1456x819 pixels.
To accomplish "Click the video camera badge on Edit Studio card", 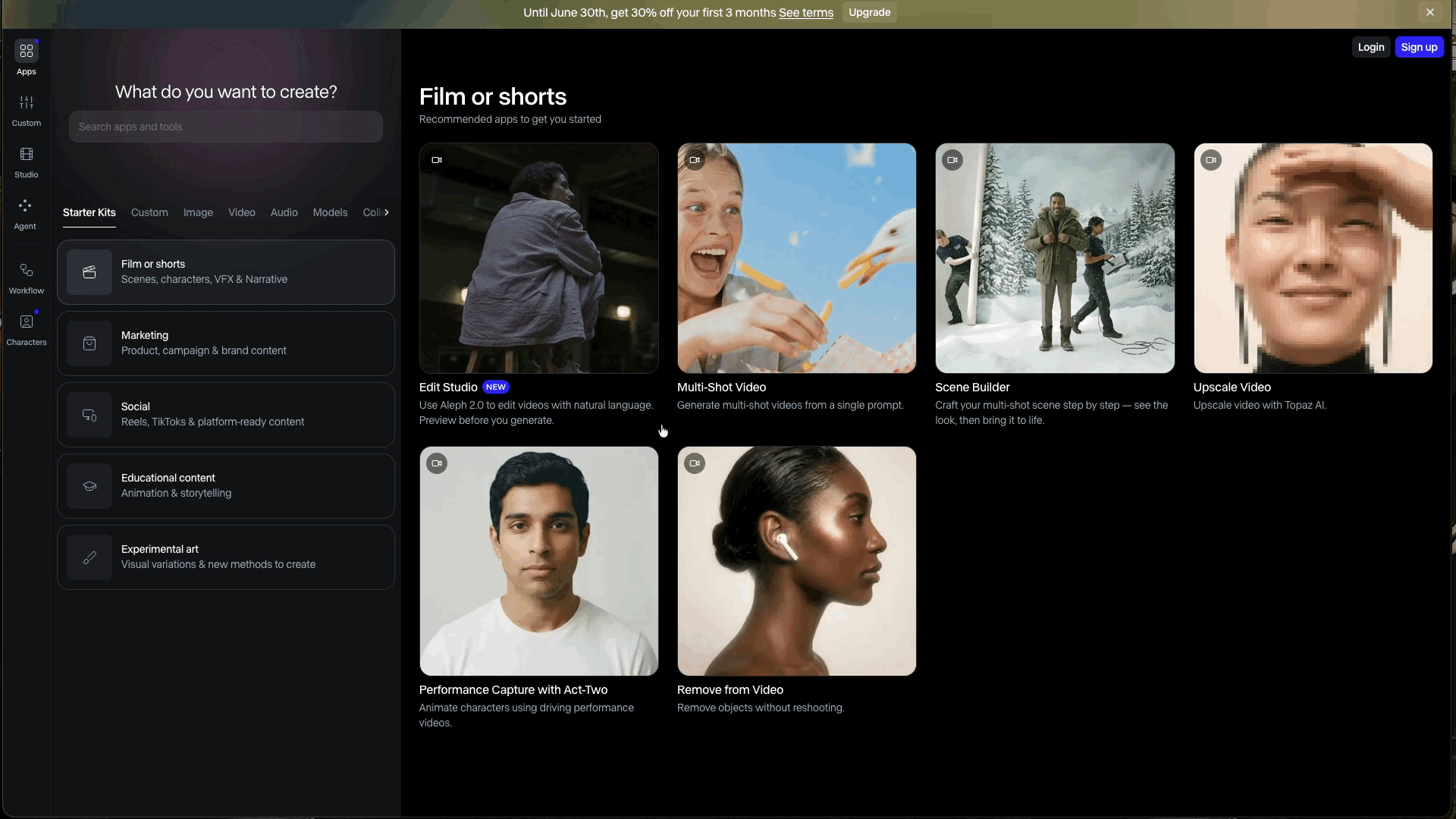I will pyautogui.click(x=437, y=160).
